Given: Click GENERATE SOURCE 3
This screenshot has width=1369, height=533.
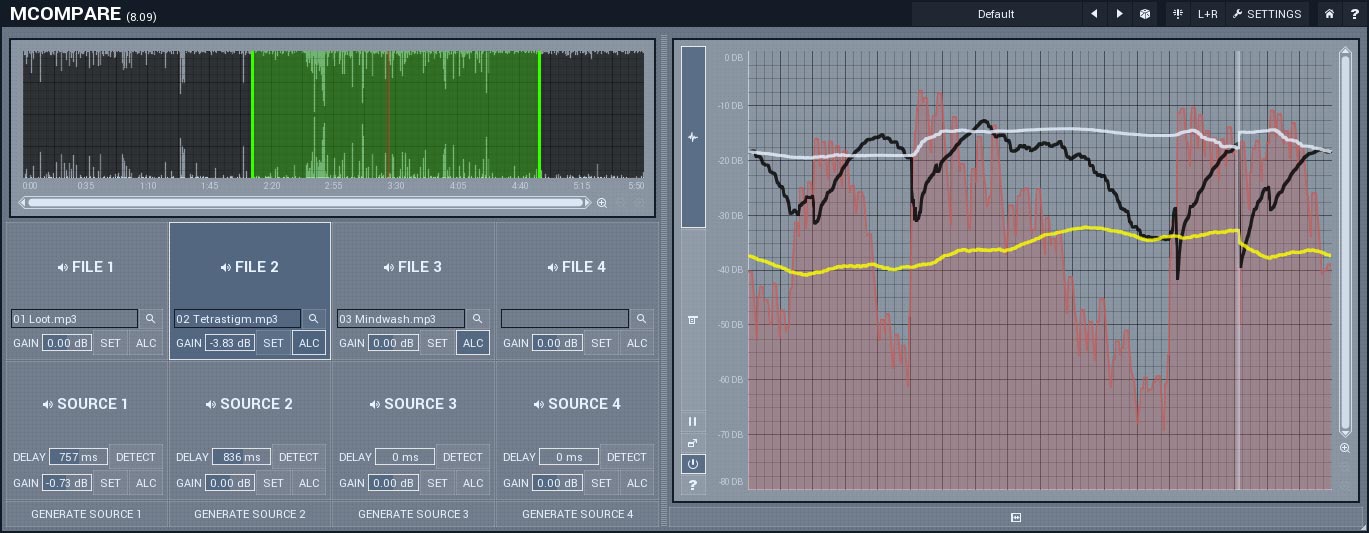Looking at the screenshot, I should (x=413, y=514).
